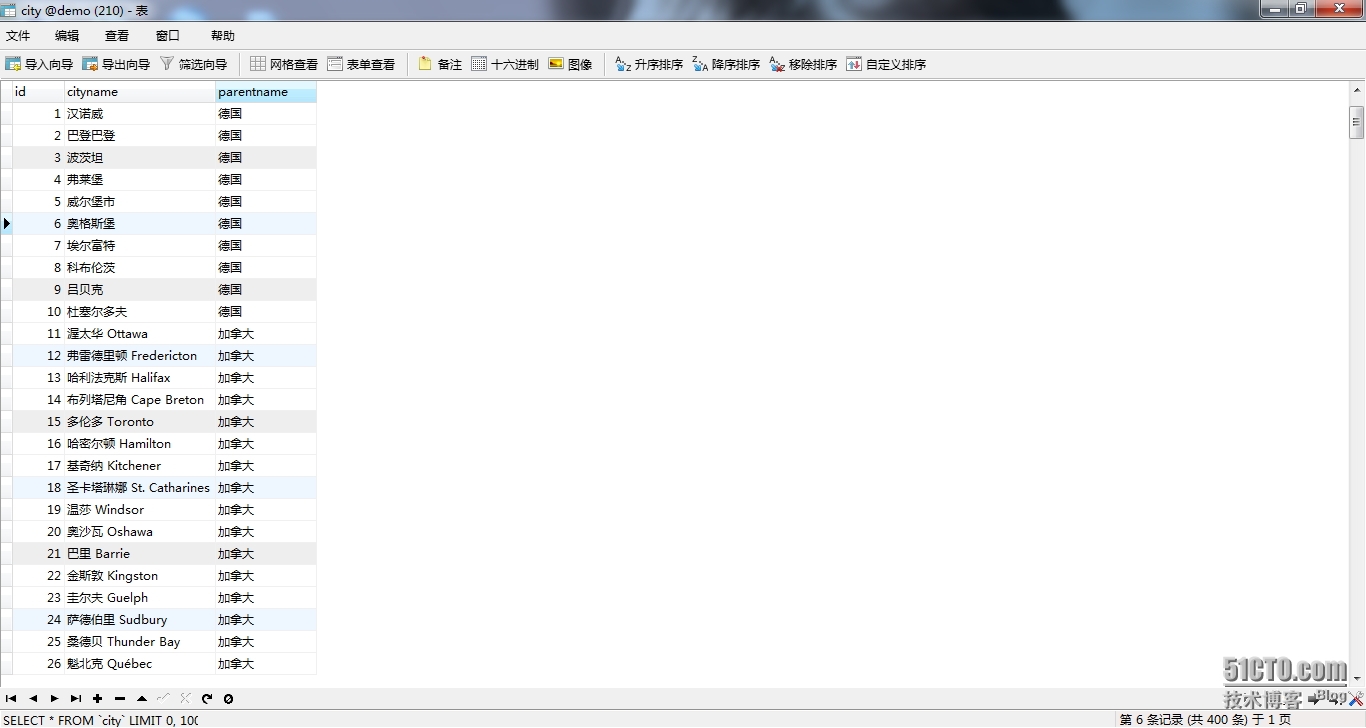The height and width of the screenshot is (728, 1366).
Task: Click the 加拿大 cell in 桑德贝 Thunder Bay row
Action: [266, 642]
